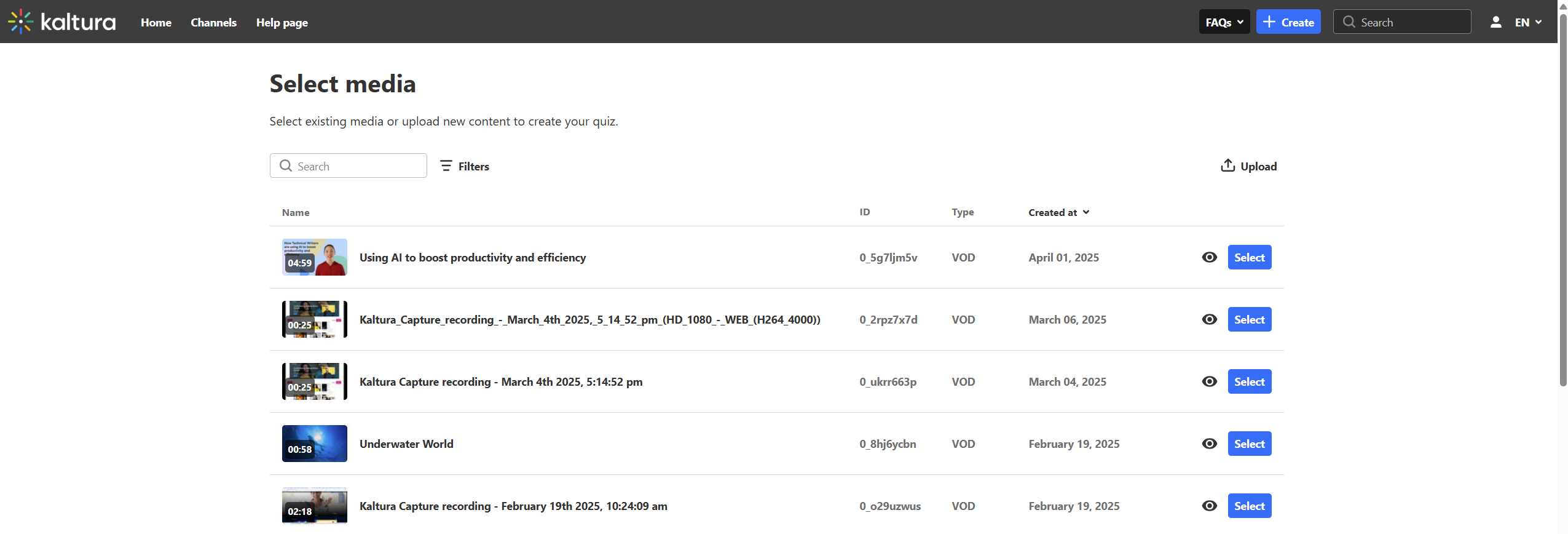Open the Filters panel
Viewport: 1568px width, 534px height.
pyautogui.click(x=465, y=166)
